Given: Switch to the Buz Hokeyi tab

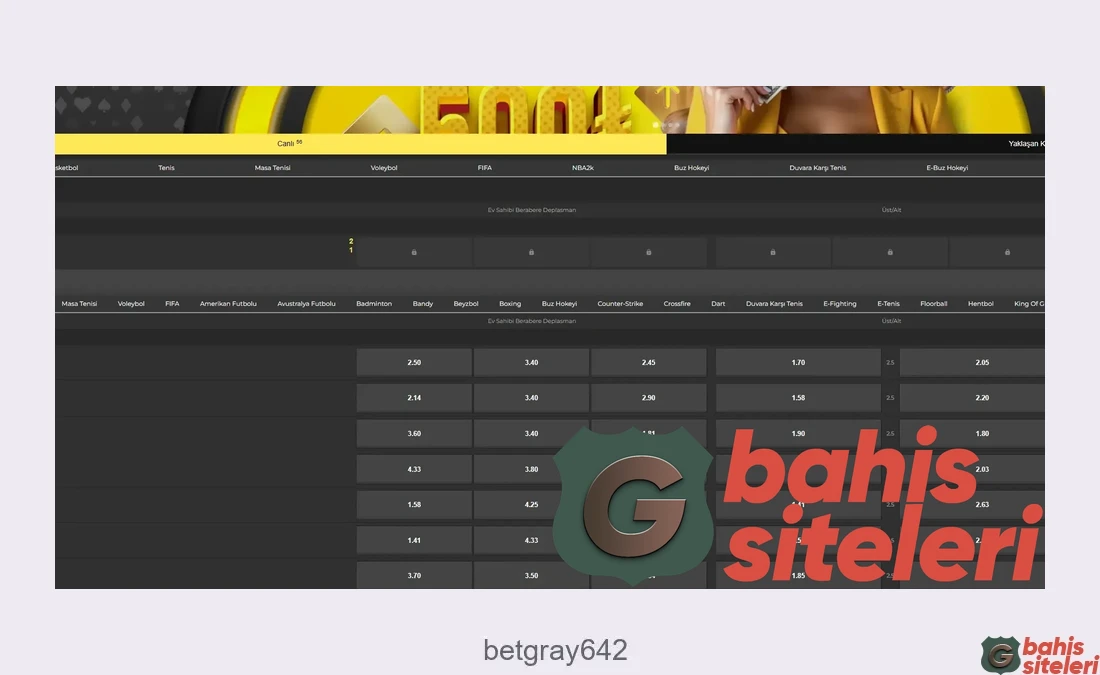Looking at the screenshot, I should pyautogui.click(x=691, y=167).
